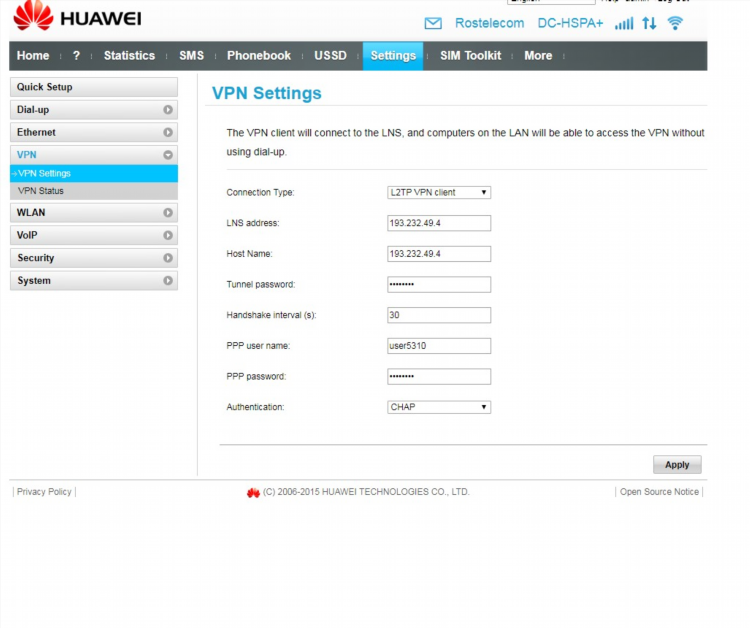
Task: Click the DC-HSPA+ network type text
Action: pyautogui.click(x=570, y=23)
